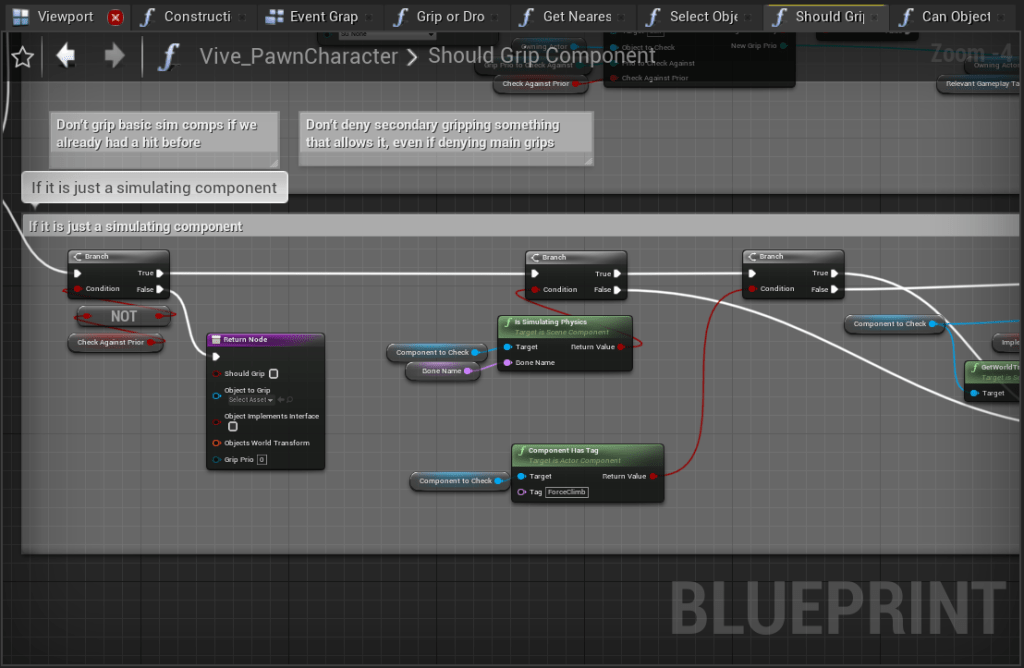1024x668 pixels.
Task: Click the star bookmark icon in the toolbar
Action: tap(22, 57)
